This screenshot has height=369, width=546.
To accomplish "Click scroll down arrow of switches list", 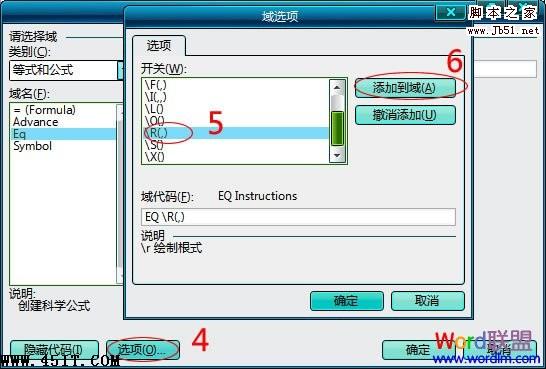I will pyautogui.click(x=337, y=155).
